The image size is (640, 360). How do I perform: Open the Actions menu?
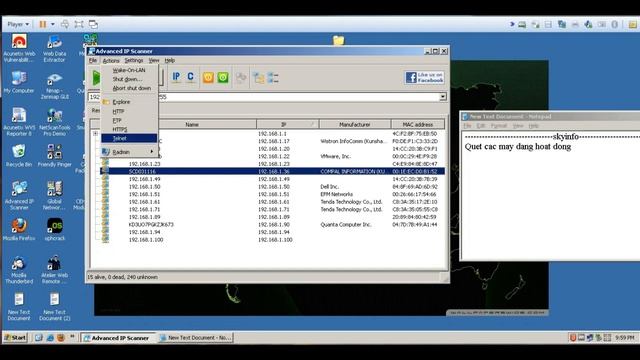point(111,60)
